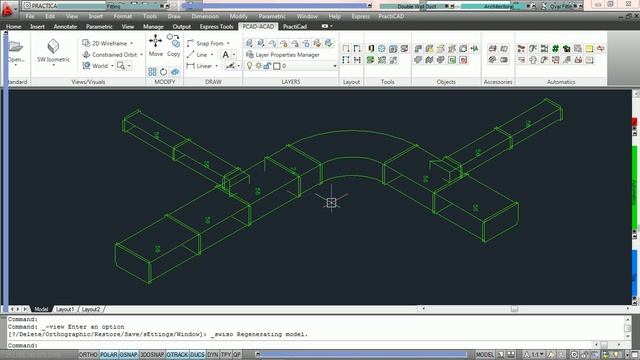Toggle ORTHO mode in status bar
Screen dimensions: 640x360
88,355
